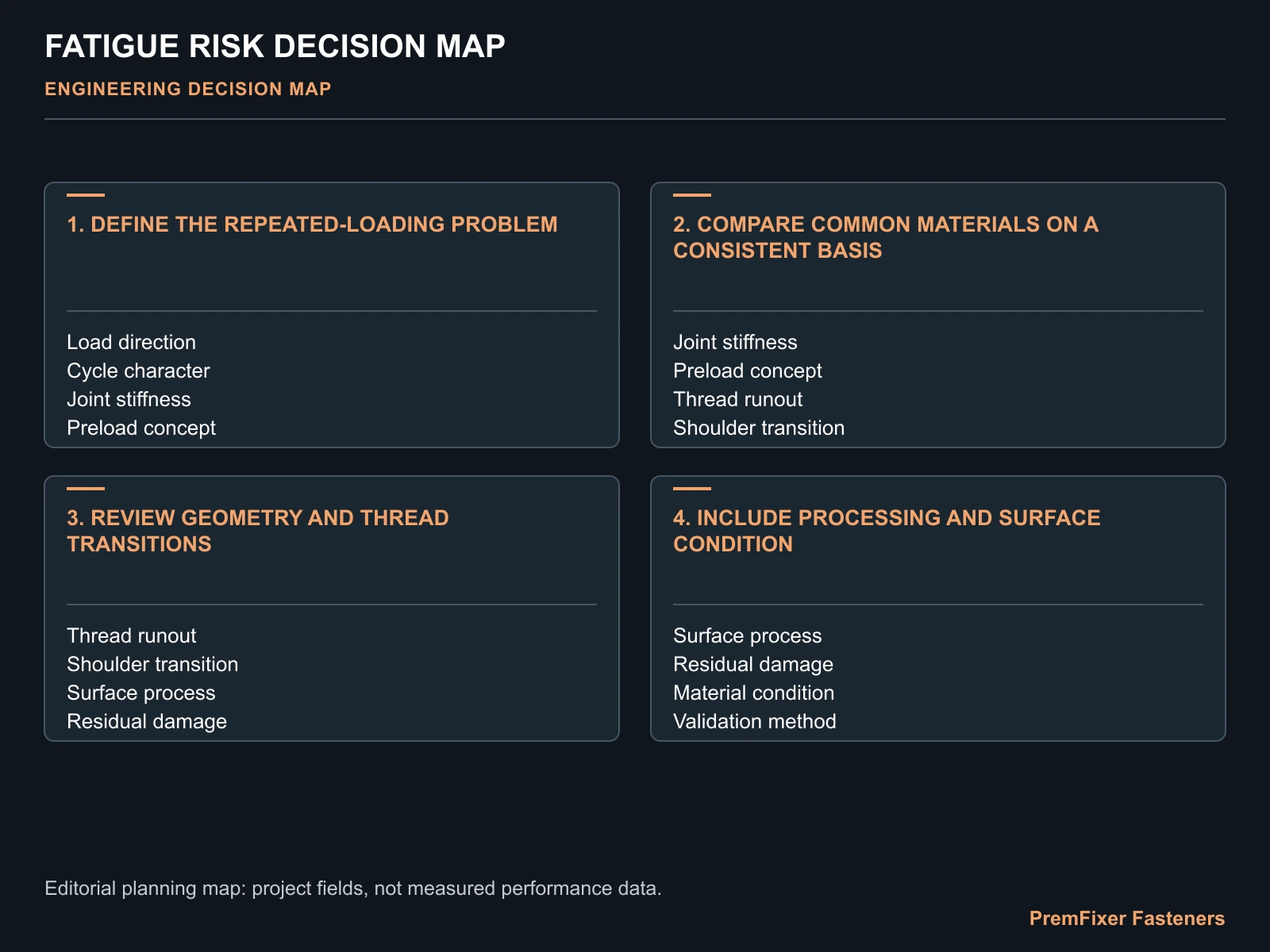The image size is (1270, 952).
Task: Select heading '3. Review Geometry and Thread Transitions'
Action: 258,531
